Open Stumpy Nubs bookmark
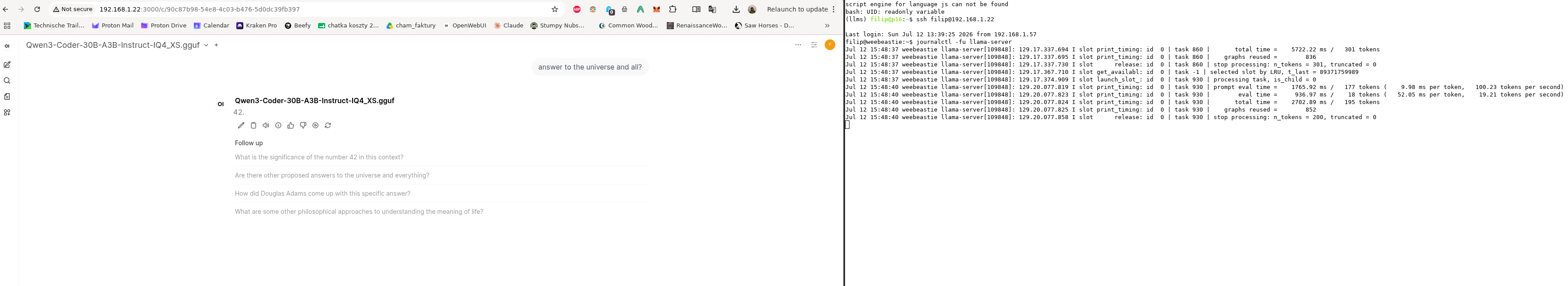Screen dimensions: 1568x286 [x=557, y=26]
